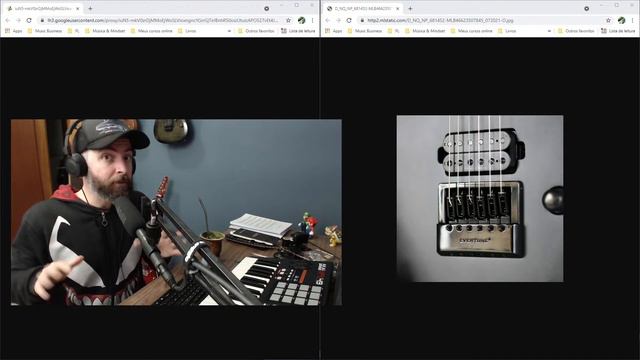Select the D_NQ_NP image tab in right window
The height and width of the screenshot is (360, 640).
(363, 8)
